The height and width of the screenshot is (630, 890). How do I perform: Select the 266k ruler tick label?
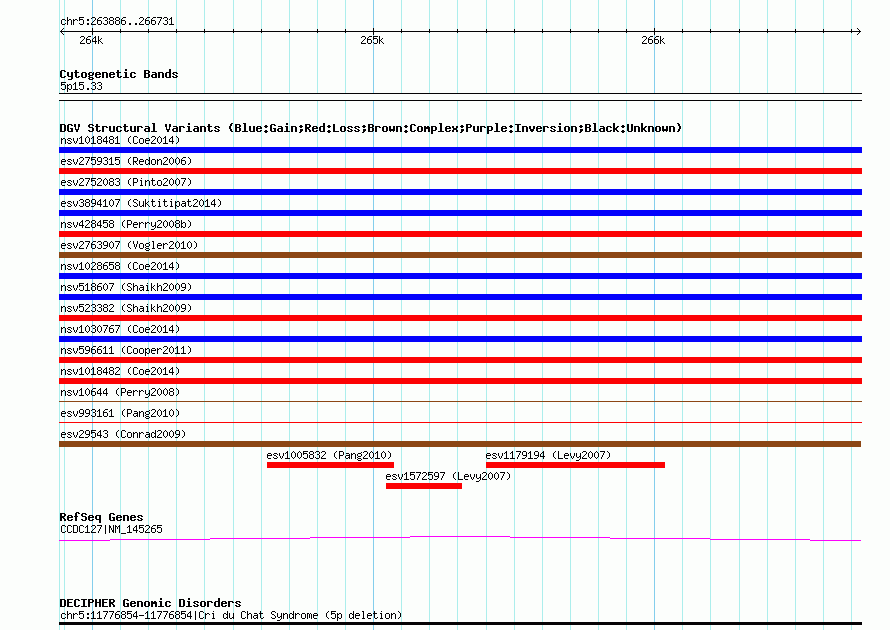(653, 40)
